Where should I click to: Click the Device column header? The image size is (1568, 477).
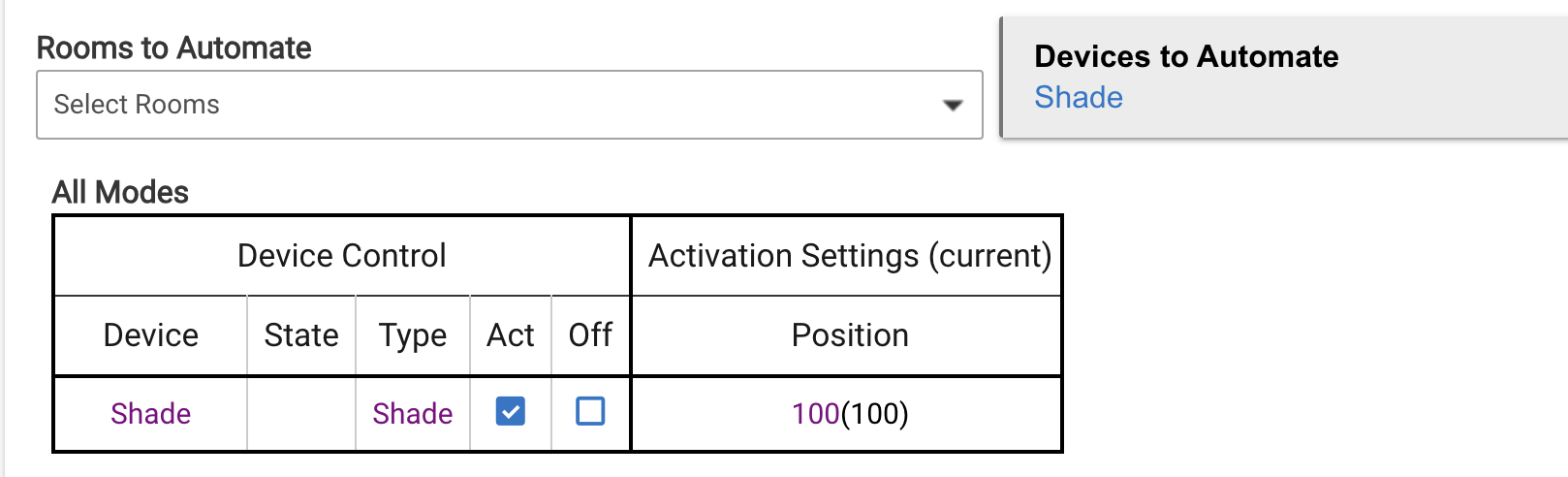(x=150, y=335)
